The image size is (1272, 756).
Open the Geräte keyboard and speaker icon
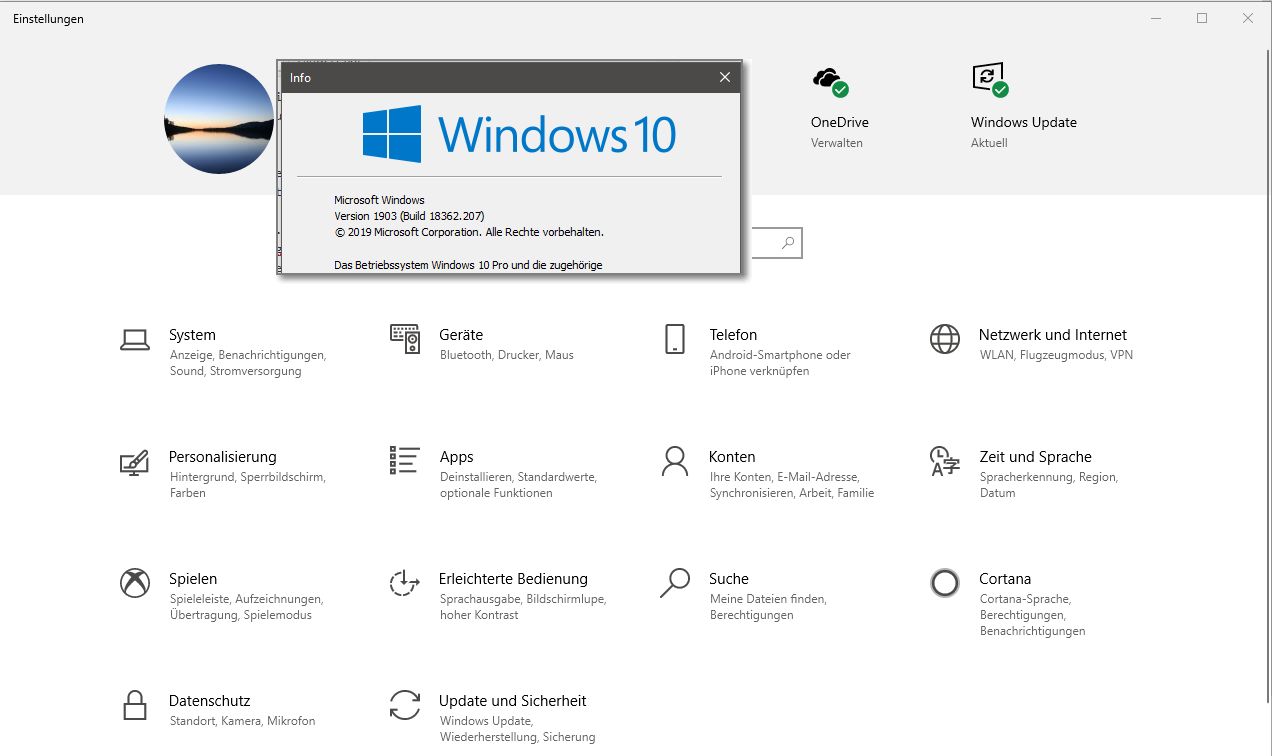(405, 340)
